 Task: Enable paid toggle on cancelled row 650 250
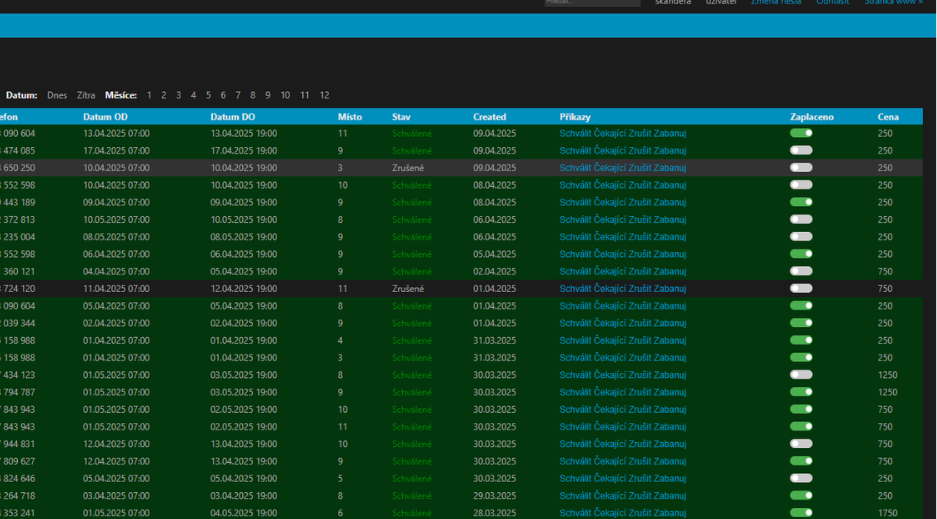801,168
